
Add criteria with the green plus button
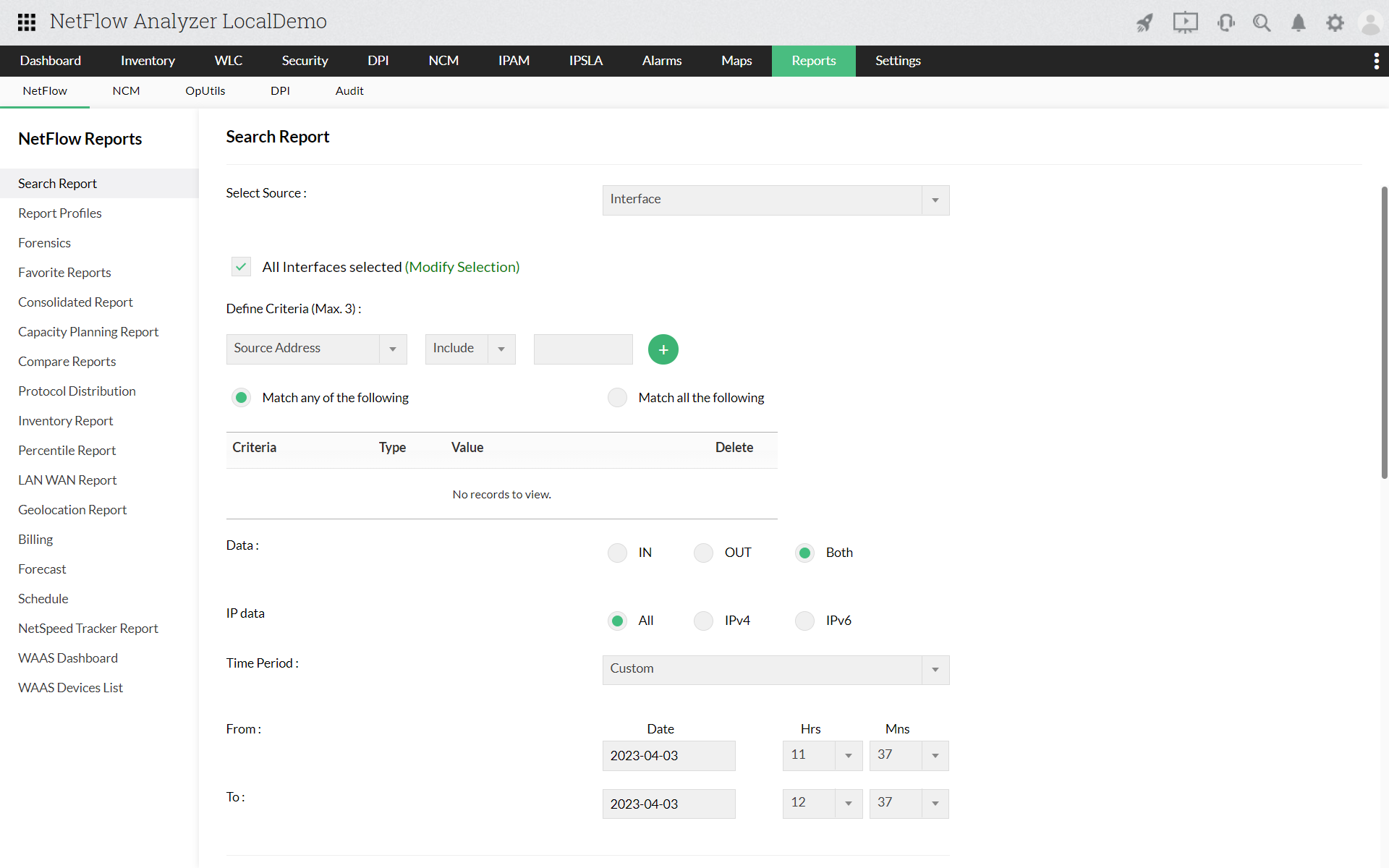[x=663, y=349]
